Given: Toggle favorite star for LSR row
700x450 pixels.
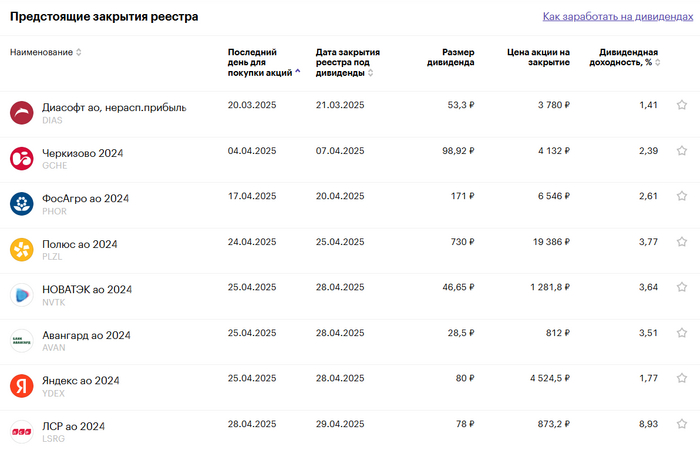Looking at the screenshot, I should click(682, 425).
